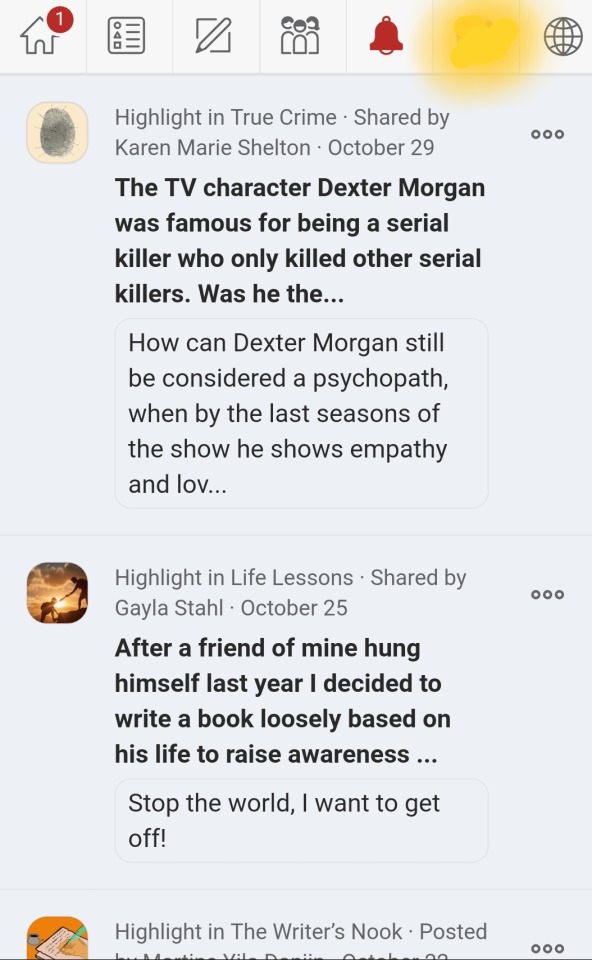592x960 pixels.
Task: Open the Spaces people icon
Action: point(300,36)
